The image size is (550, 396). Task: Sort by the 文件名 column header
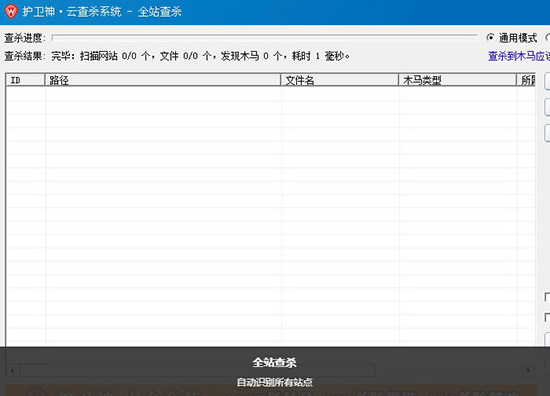pos(340,80)
